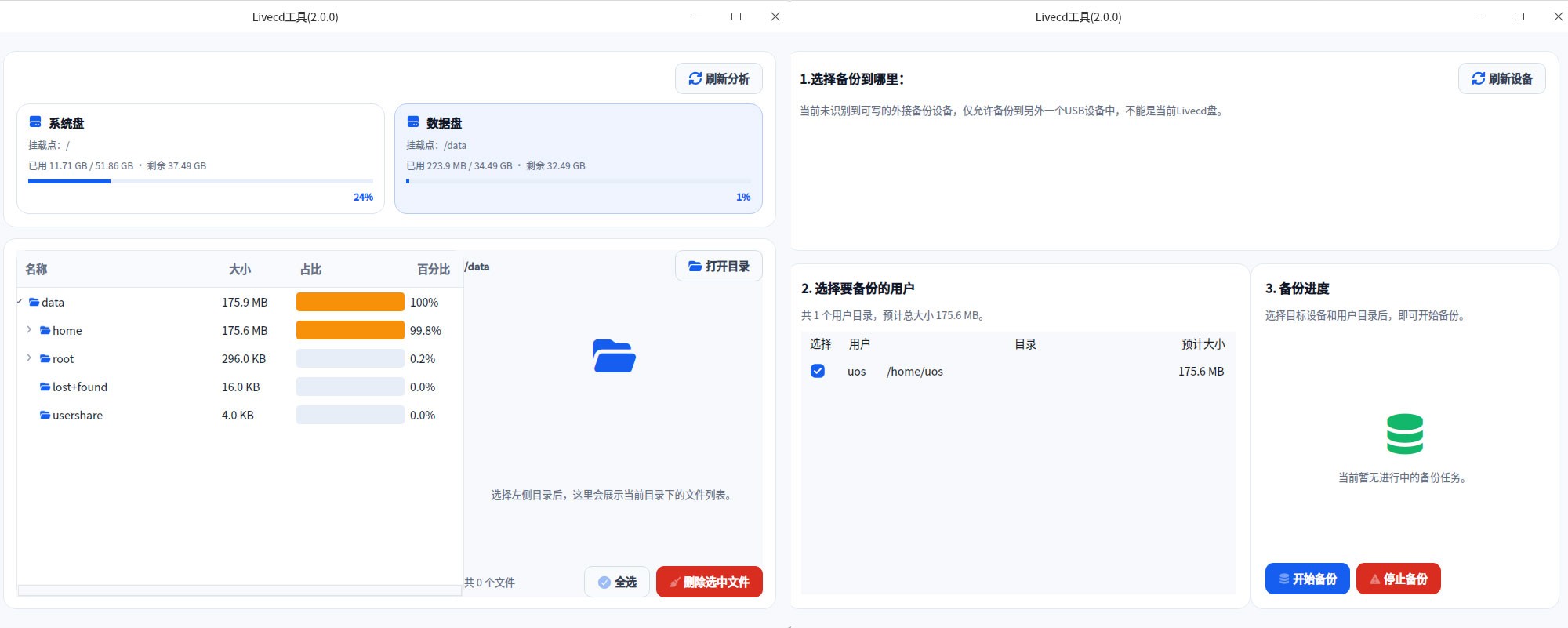Viewport: 1568px width, 628px height.
Task: Click the large blue folder icon
Action: pyautogui.click(x=614, y=356)
